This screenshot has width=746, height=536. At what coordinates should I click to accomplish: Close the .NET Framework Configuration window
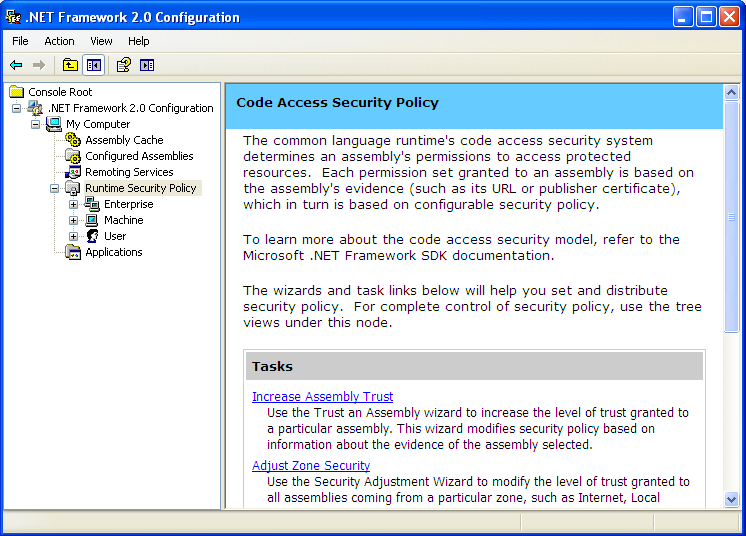point(729,17)
